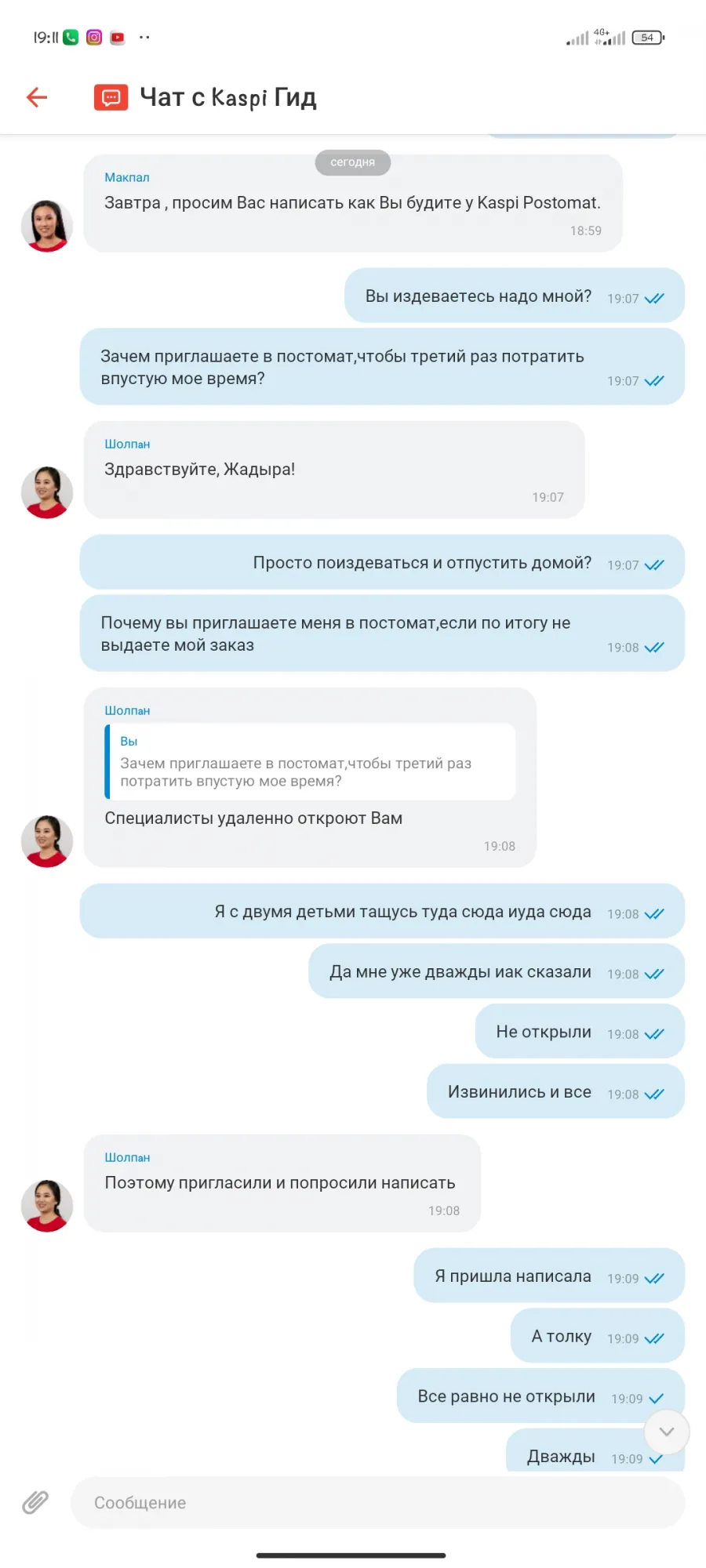Focus the 'Сообщение' input field

pyautogui.click(x=378, y=1502)
